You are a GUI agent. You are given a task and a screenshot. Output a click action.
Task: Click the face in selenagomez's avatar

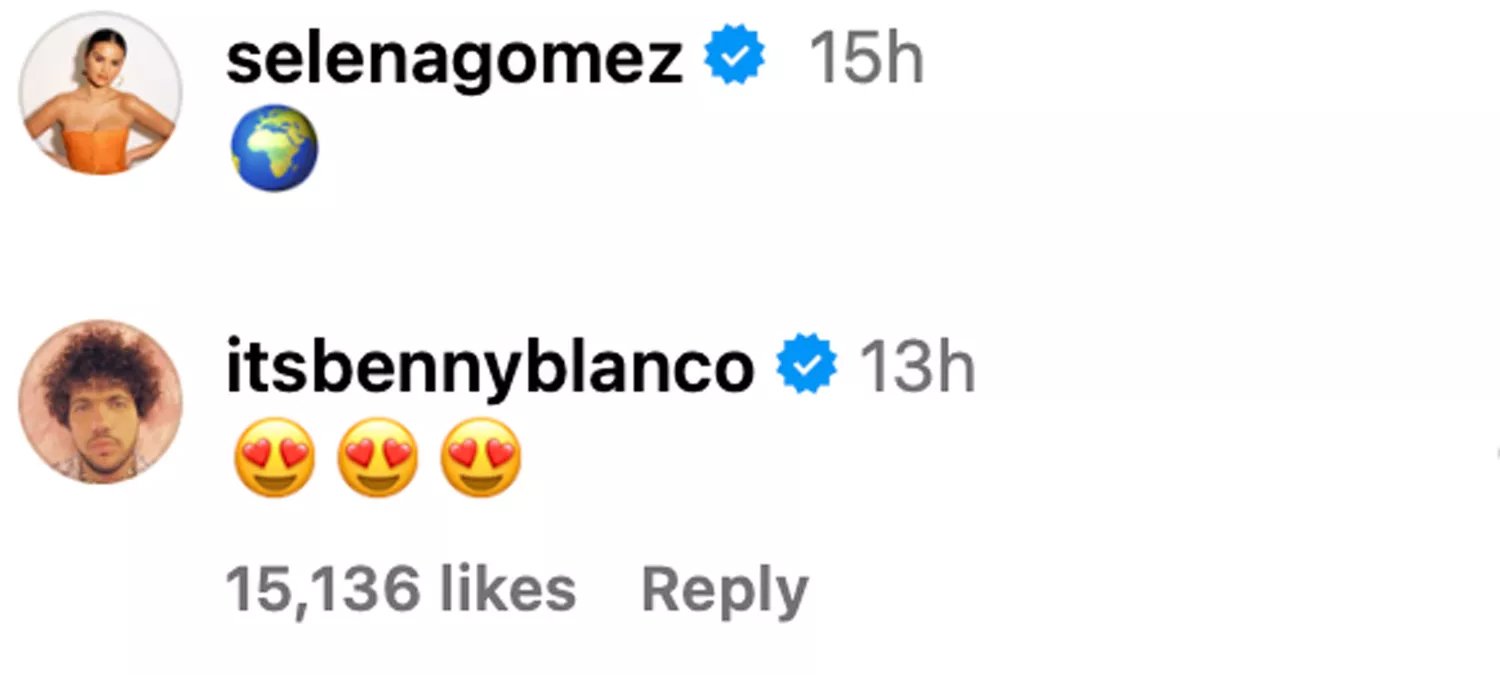pos(103,57)
